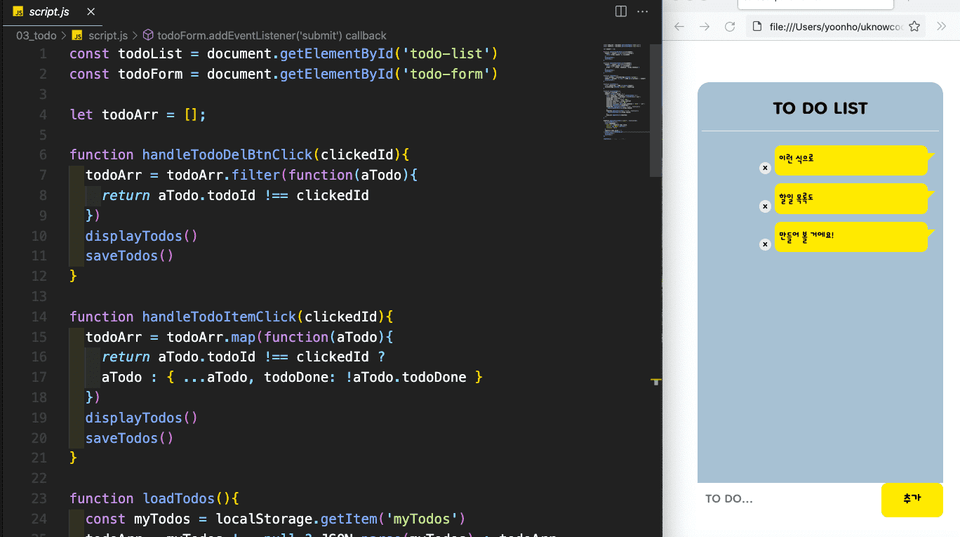Reload the browser page
Screen dimensions: 960x537
click(x=730, y=26)
